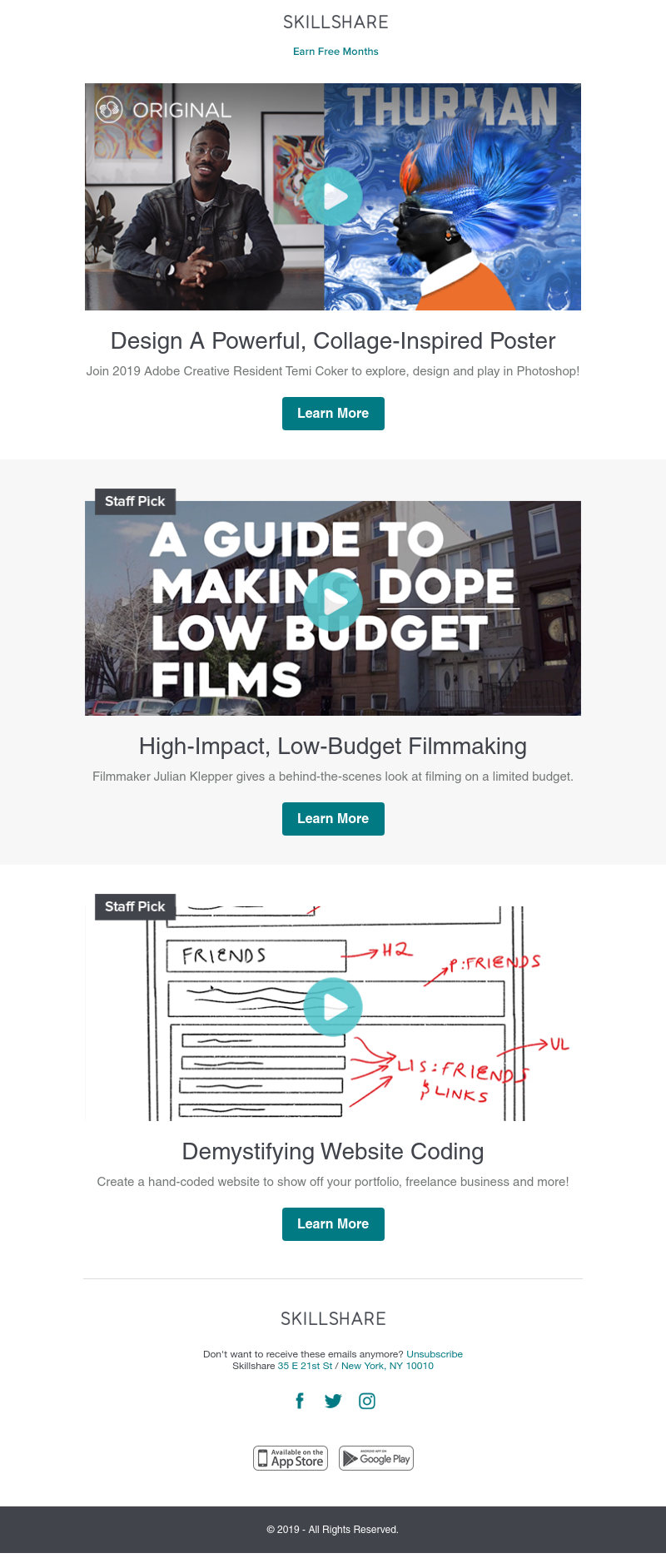Click the Staff Pick tag on coding video
The height and width of the screenshot is (1568, 666).
pyautogui.click(x=135, y=906)
